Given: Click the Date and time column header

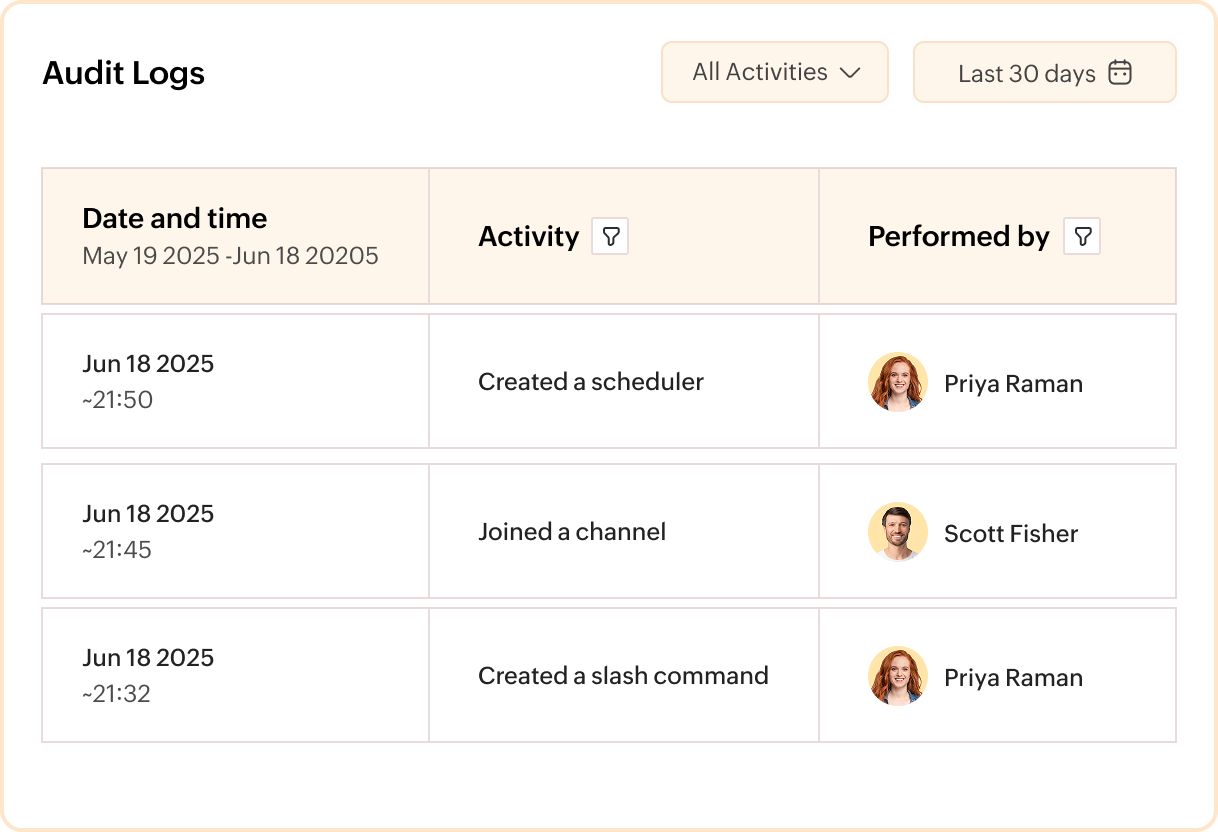Looking at the screenshot, I should pyautogui.click(x=174, y=218).
